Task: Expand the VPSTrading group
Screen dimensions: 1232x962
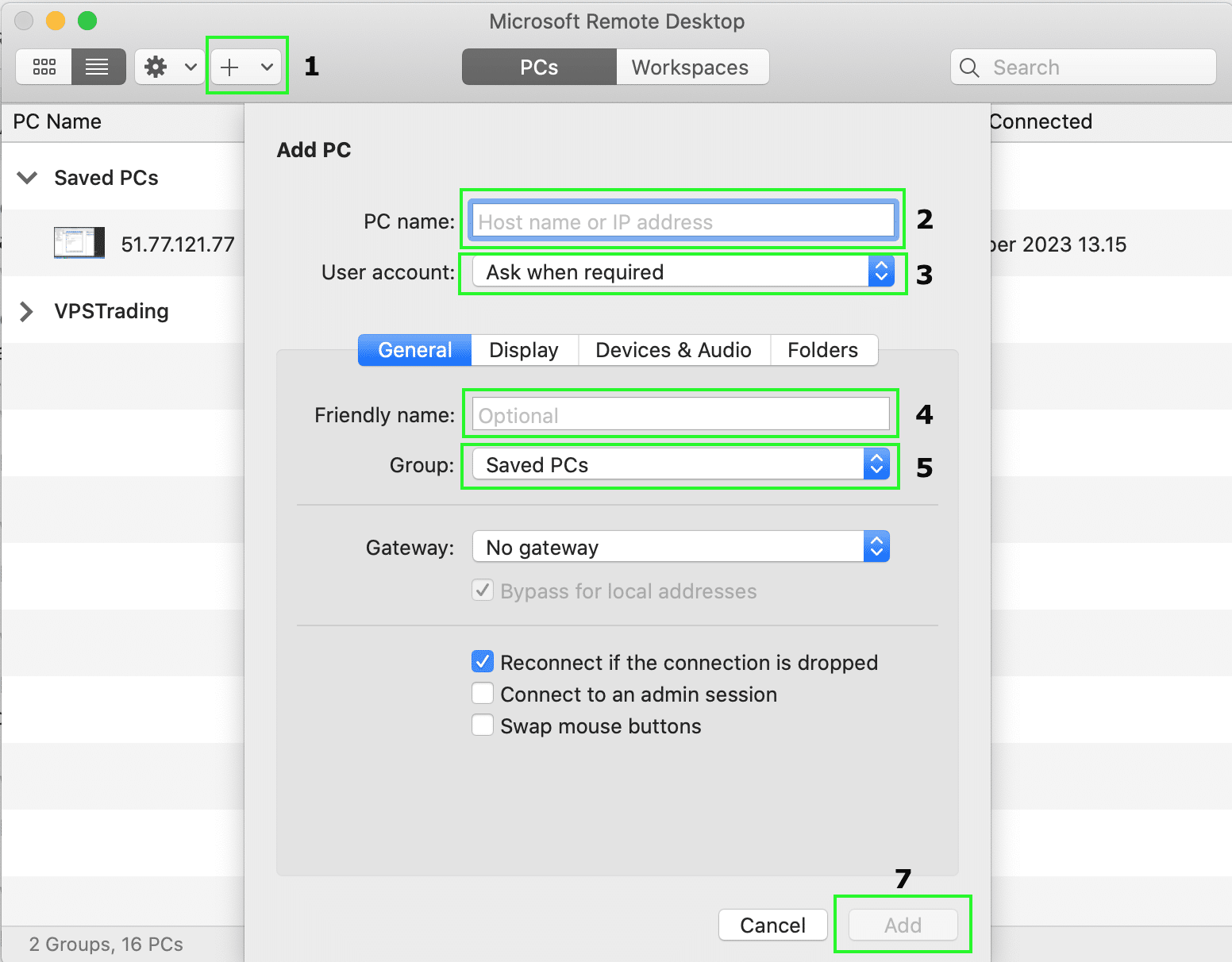Action: coord(26,311)
